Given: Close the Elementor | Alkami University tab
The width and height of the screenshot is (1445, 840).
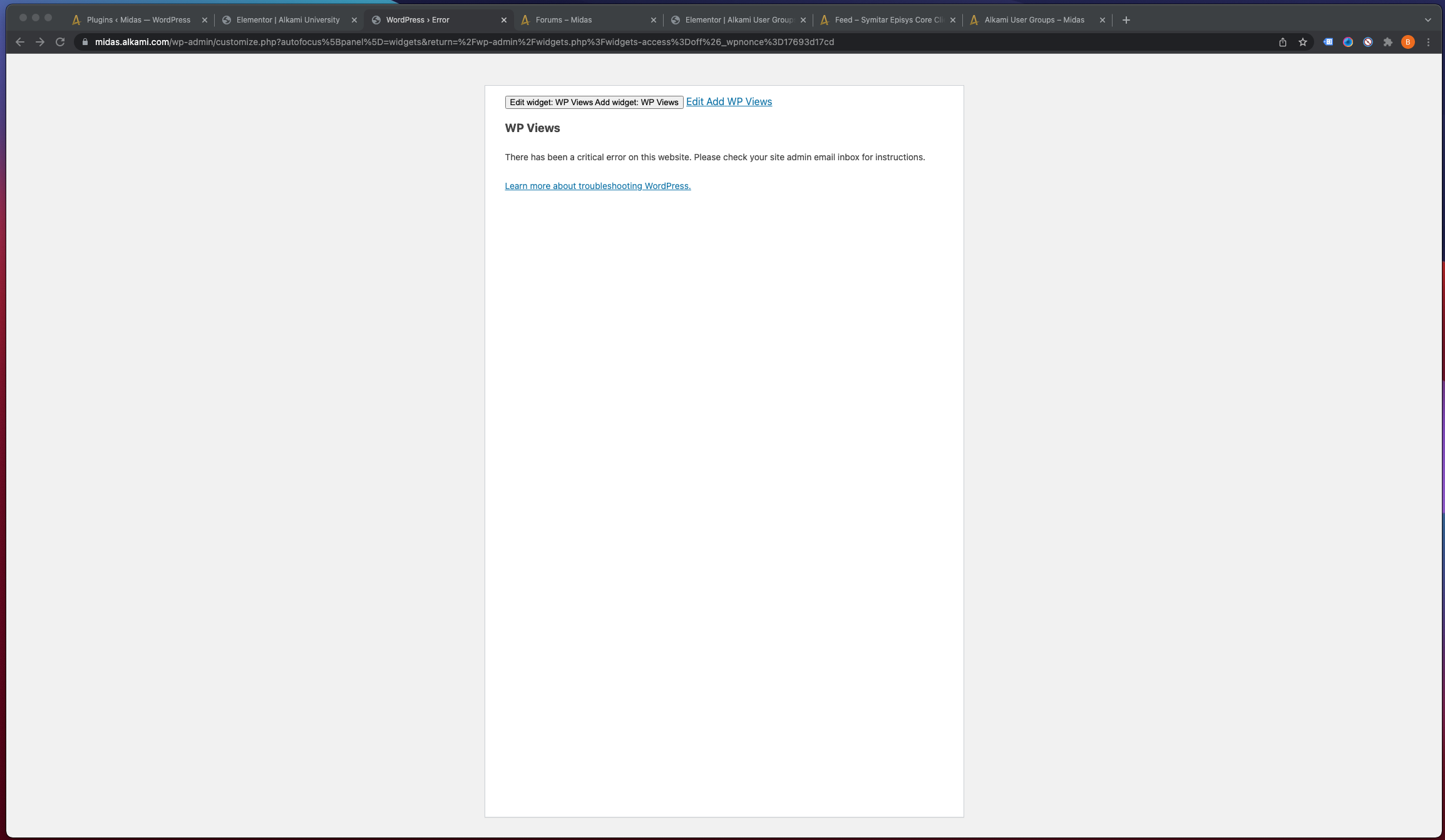Looking at the screenshot, I should 354,20.
